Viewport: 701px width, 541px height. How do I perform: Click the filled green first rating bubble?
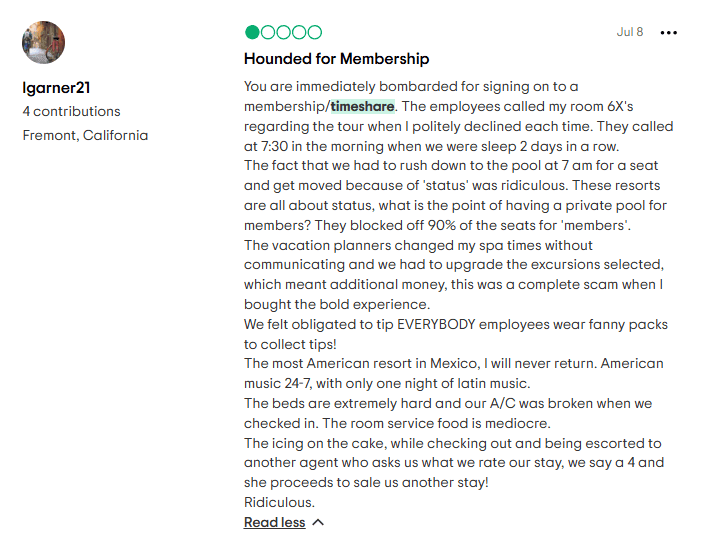[x=252, y=32]
